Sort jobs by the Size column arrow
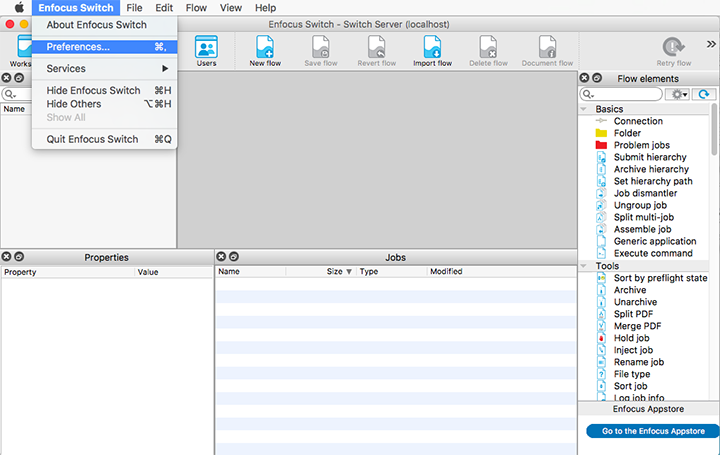 349,272
